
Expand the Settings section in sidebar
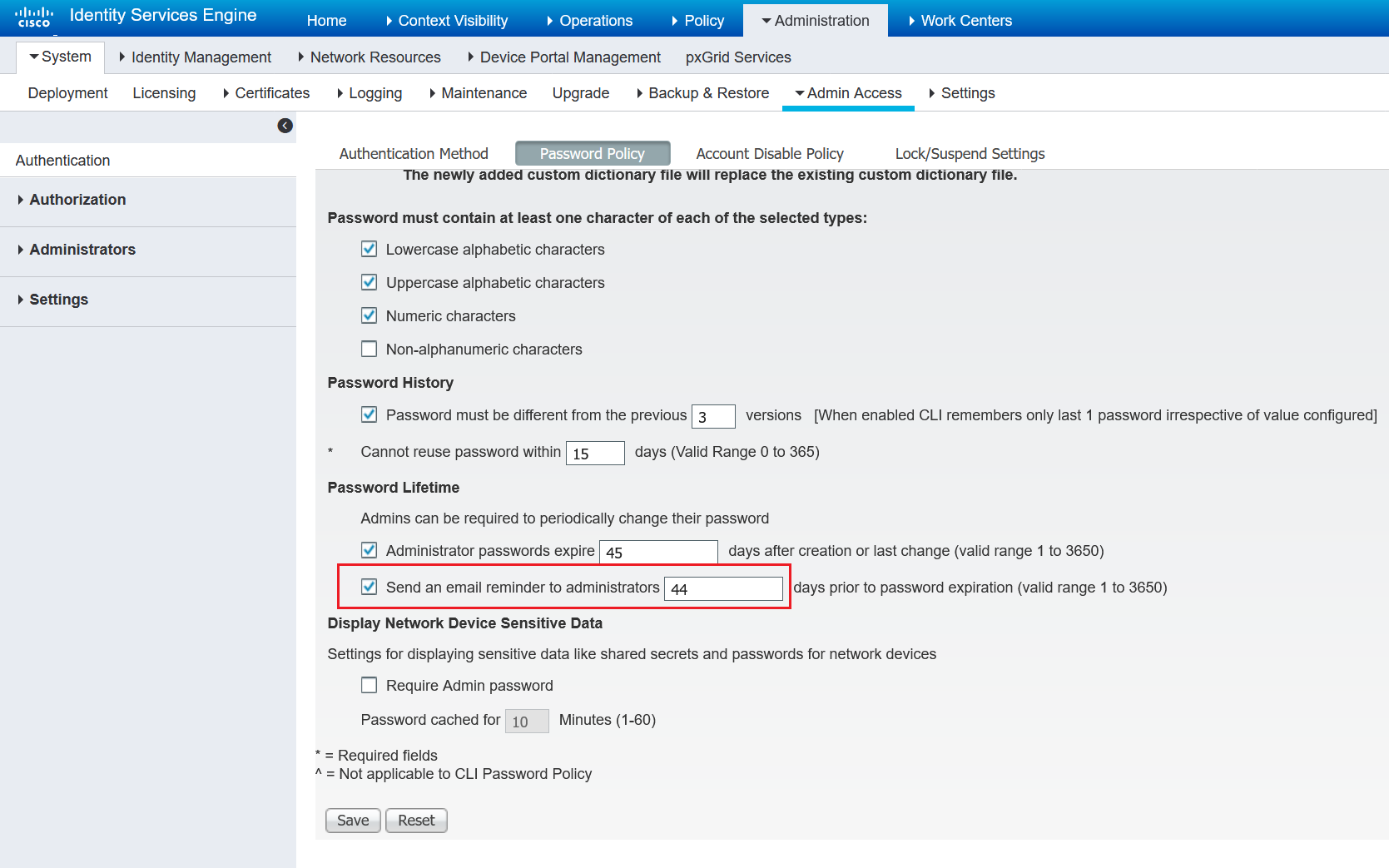pos(58,300)
